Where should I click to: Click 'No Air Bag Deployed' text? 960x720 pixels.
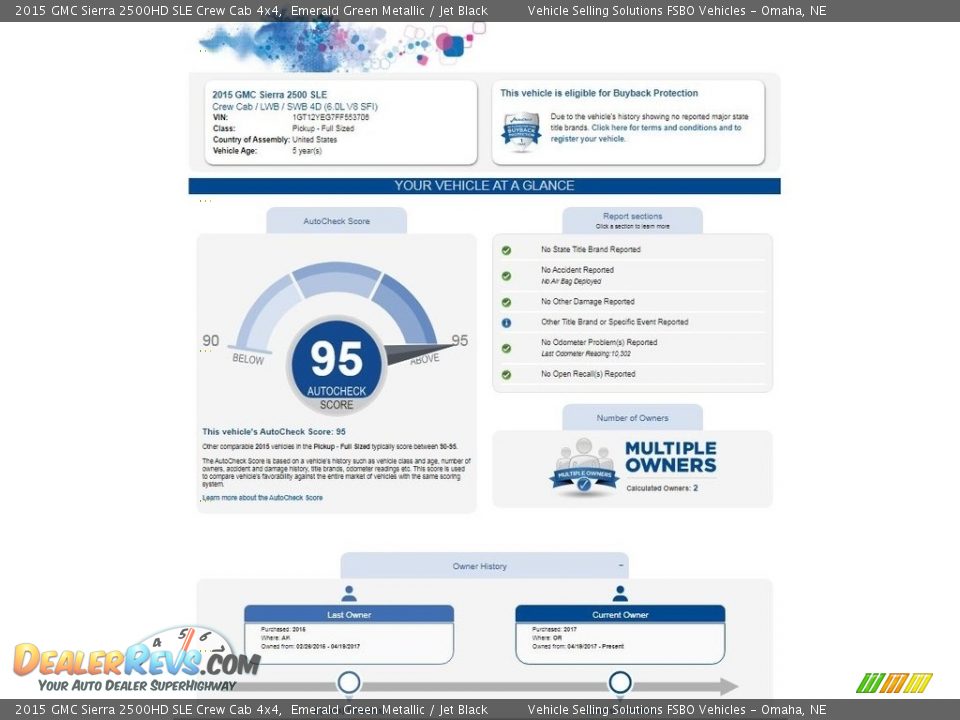click(571, 282)
